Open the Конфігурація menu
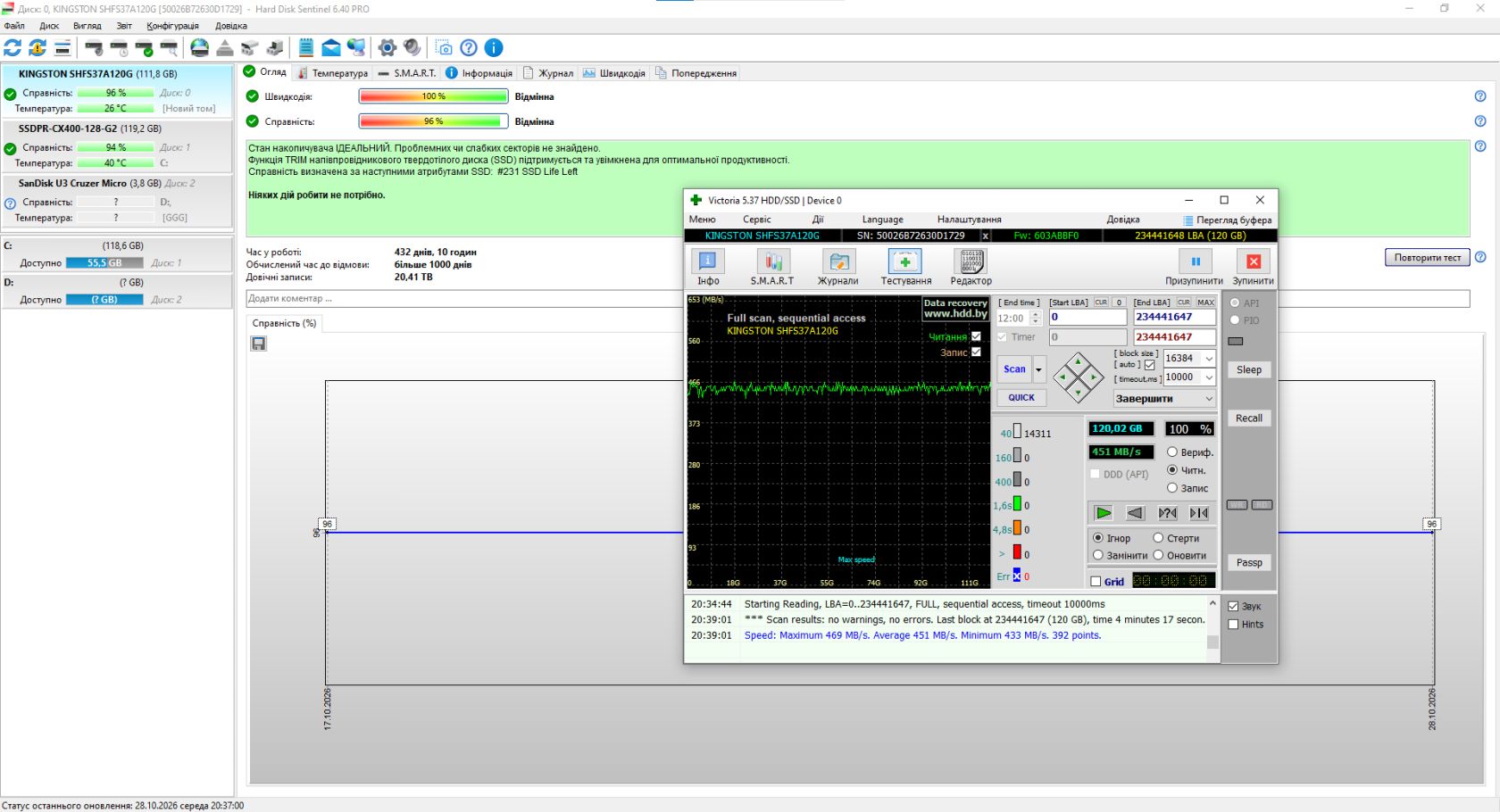Screen dimensions: 1500x812 pyautogui.click(x=173, y=26)
